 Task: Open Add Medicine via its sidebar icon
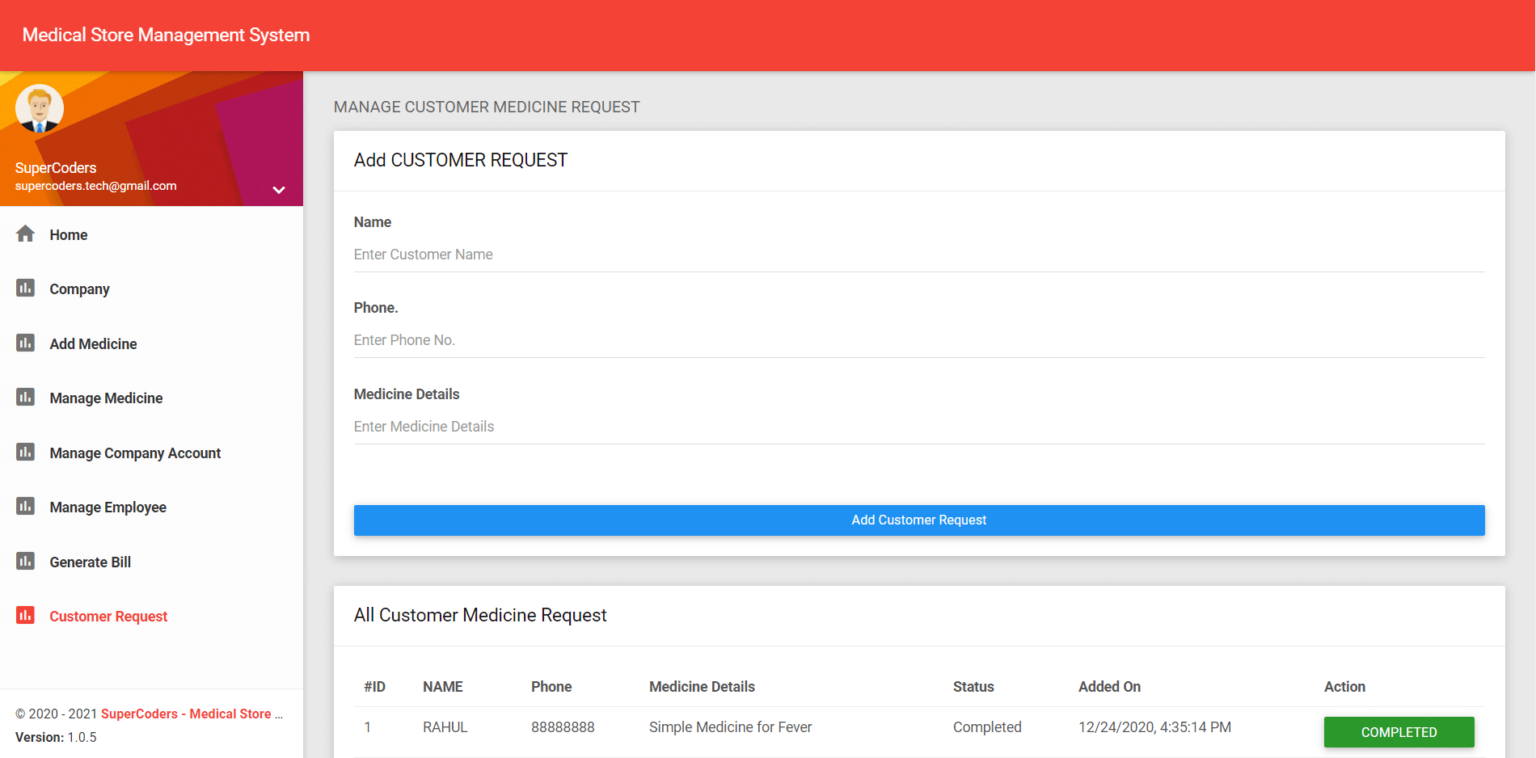[26, 343]
